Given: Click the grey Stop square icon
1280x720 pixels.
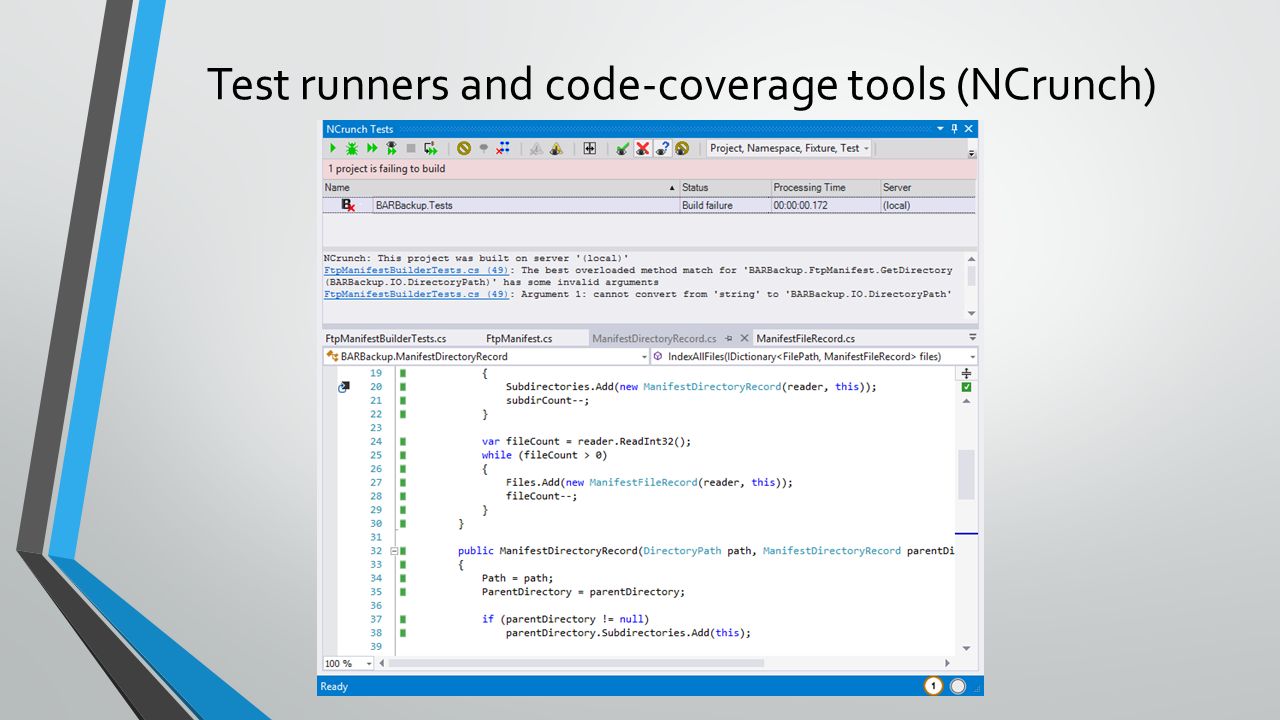Looking at the screenshot, I should point(411,148).
